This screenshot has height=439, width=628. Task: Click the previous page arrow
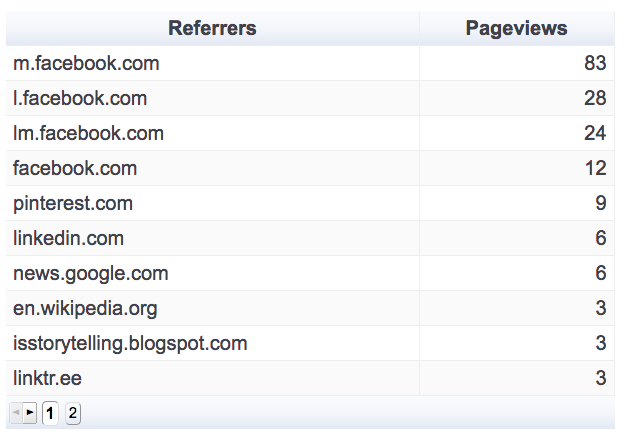click(16, 412)
